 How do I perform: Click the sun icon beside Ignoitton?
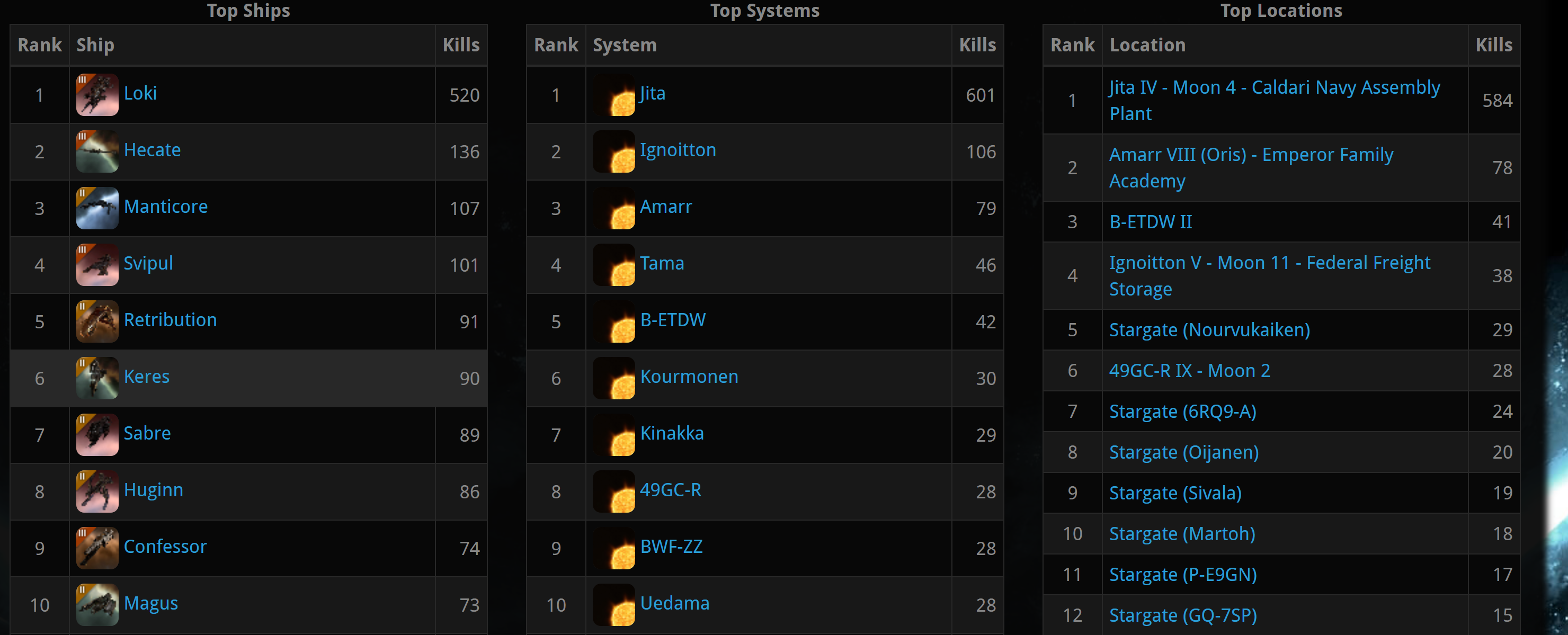tap(614, 151)
